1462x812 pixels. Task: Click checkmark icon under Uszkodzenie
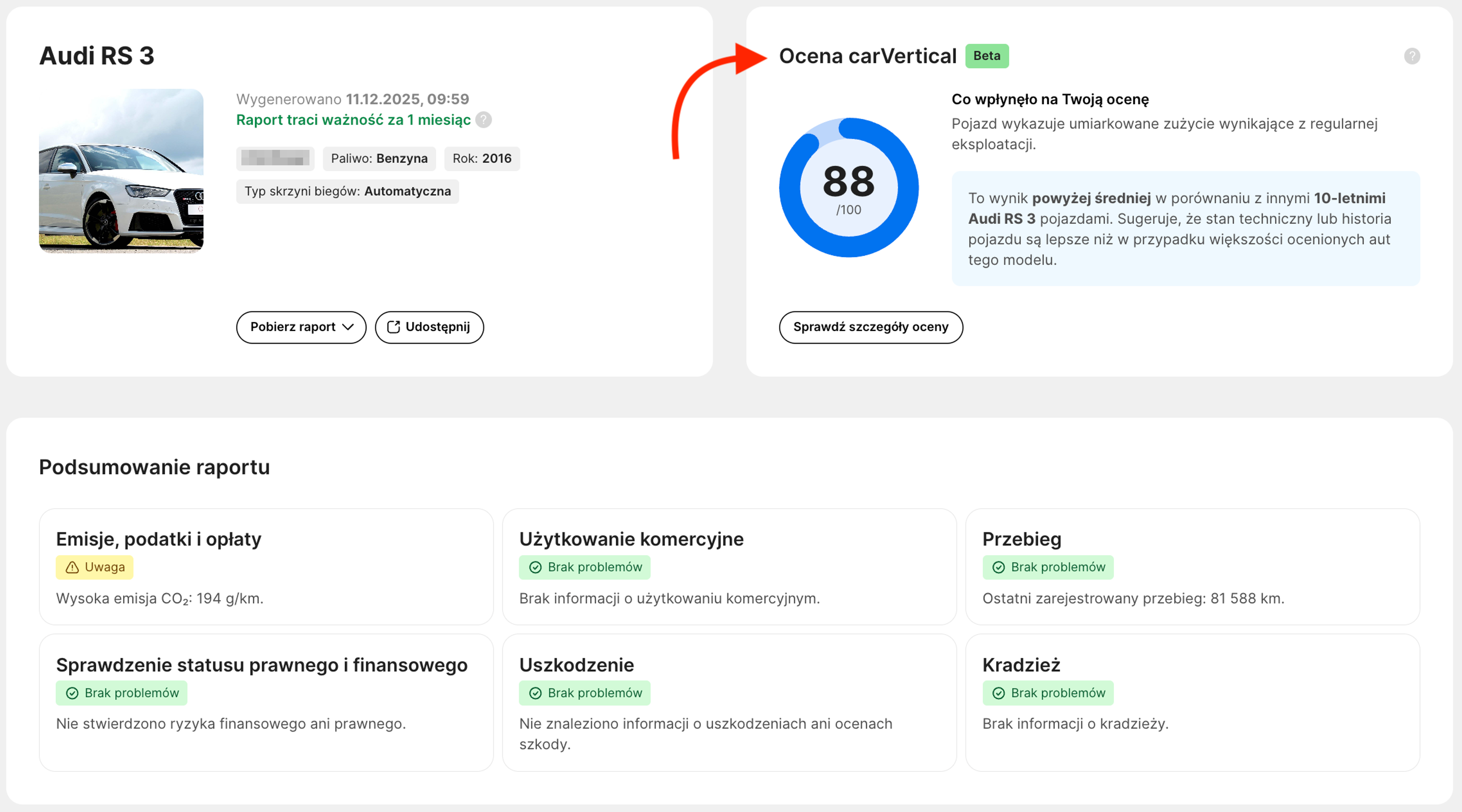[x=535, y=693]
